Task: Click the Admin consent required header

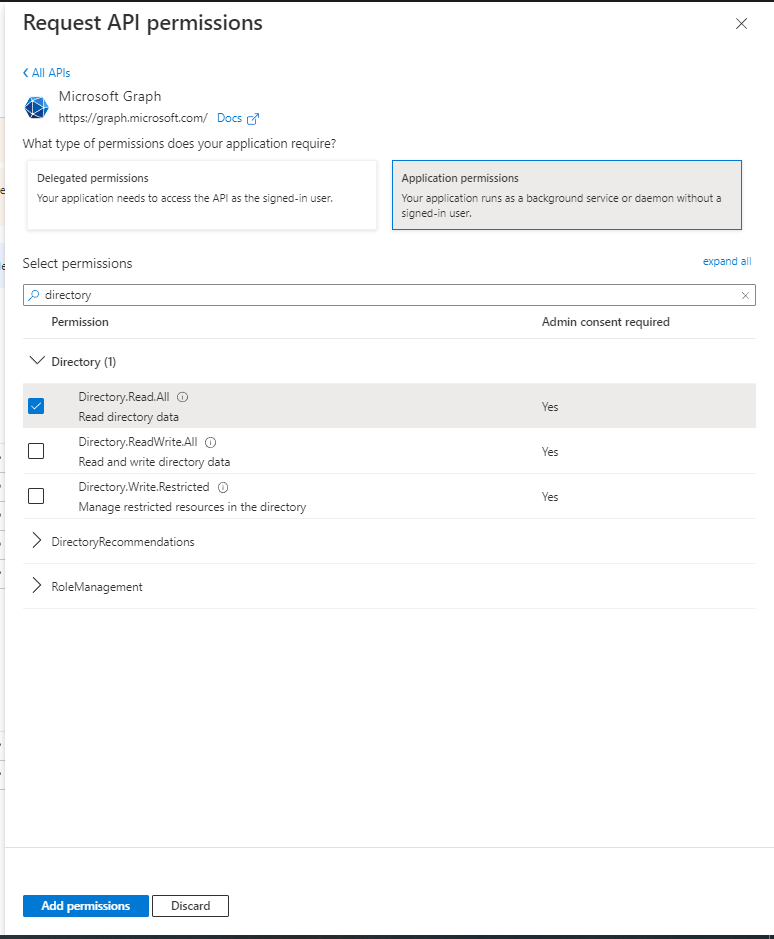Action: [606, 322]
